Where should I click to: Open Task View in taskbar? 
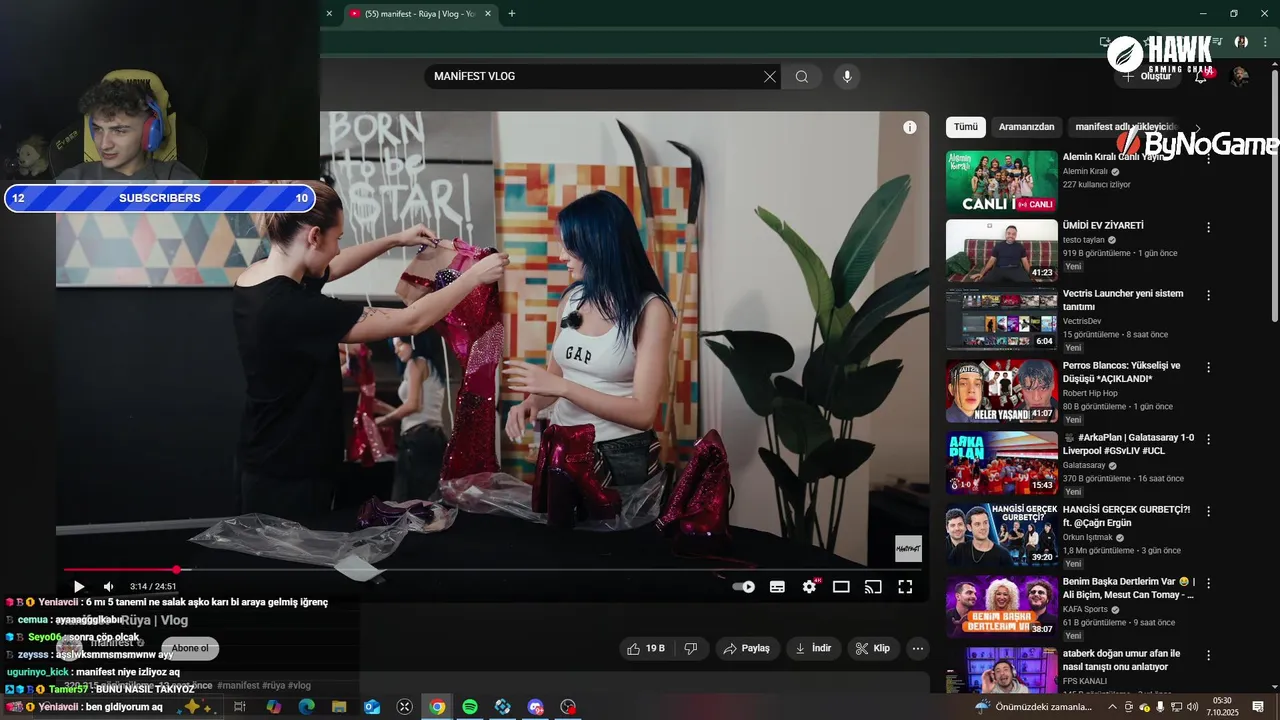click(240, 707)
